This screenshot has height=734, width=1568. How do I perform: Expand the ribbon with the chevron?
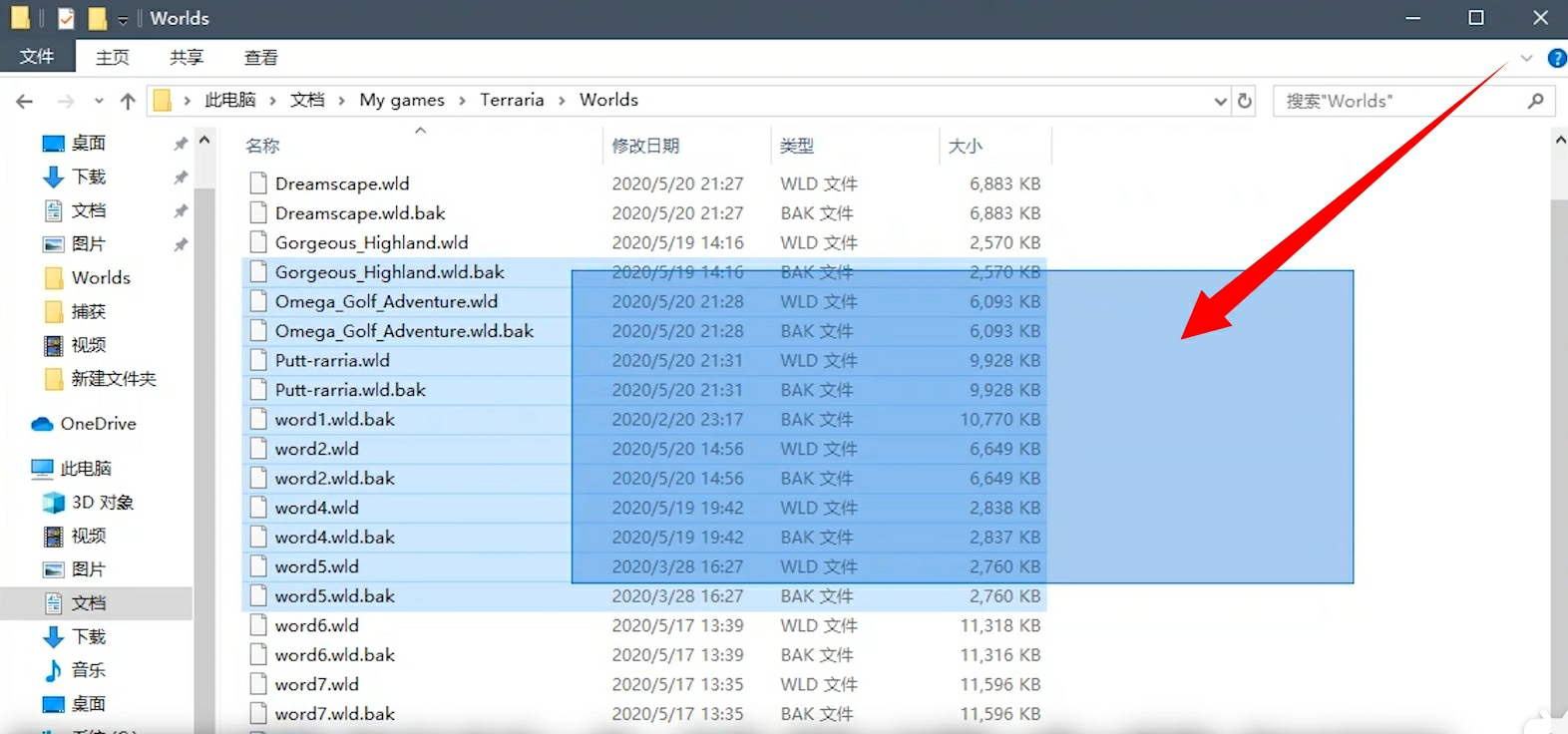(x=1526, y=59)
